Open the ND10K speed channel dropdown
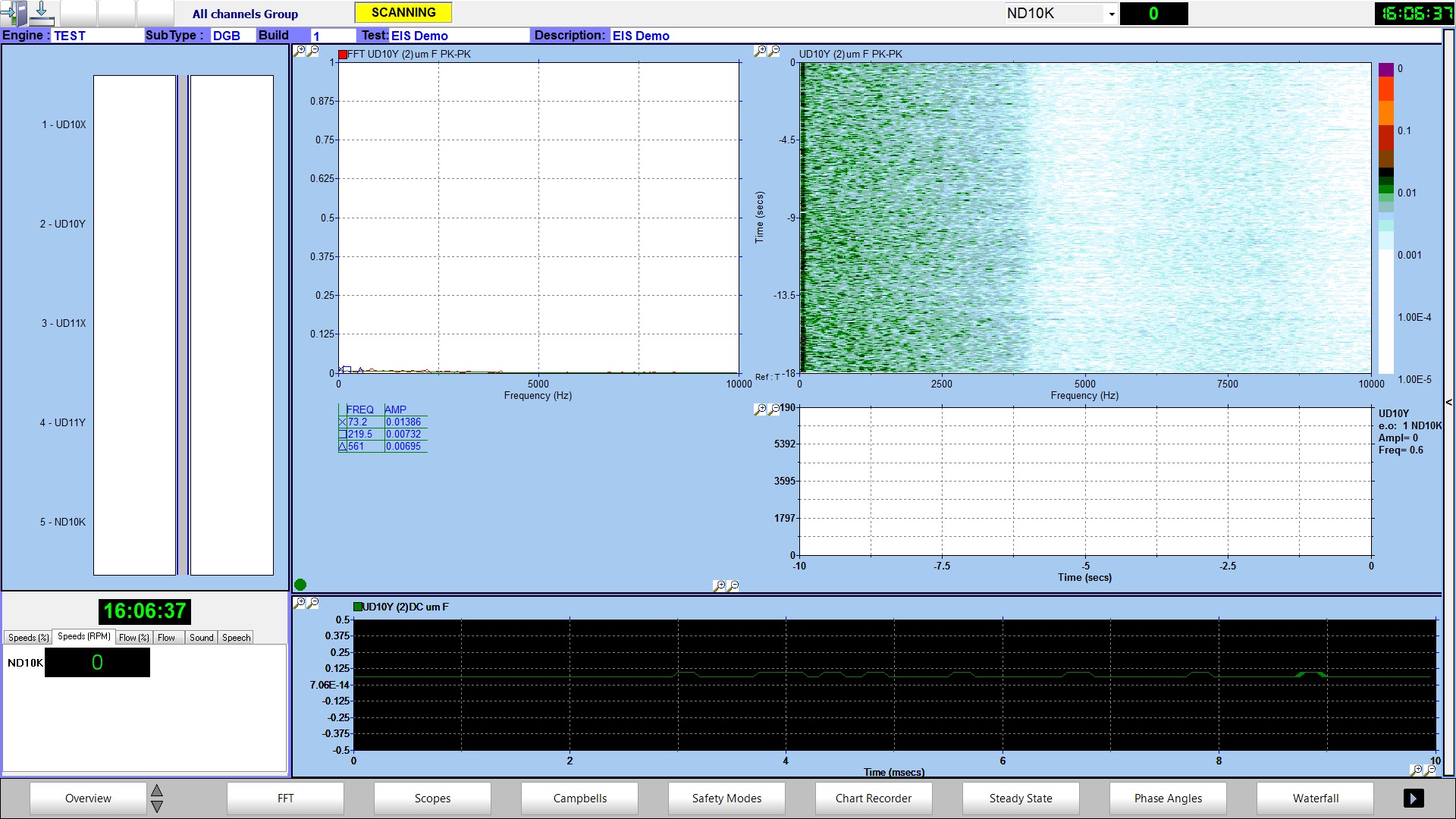 1112,14
